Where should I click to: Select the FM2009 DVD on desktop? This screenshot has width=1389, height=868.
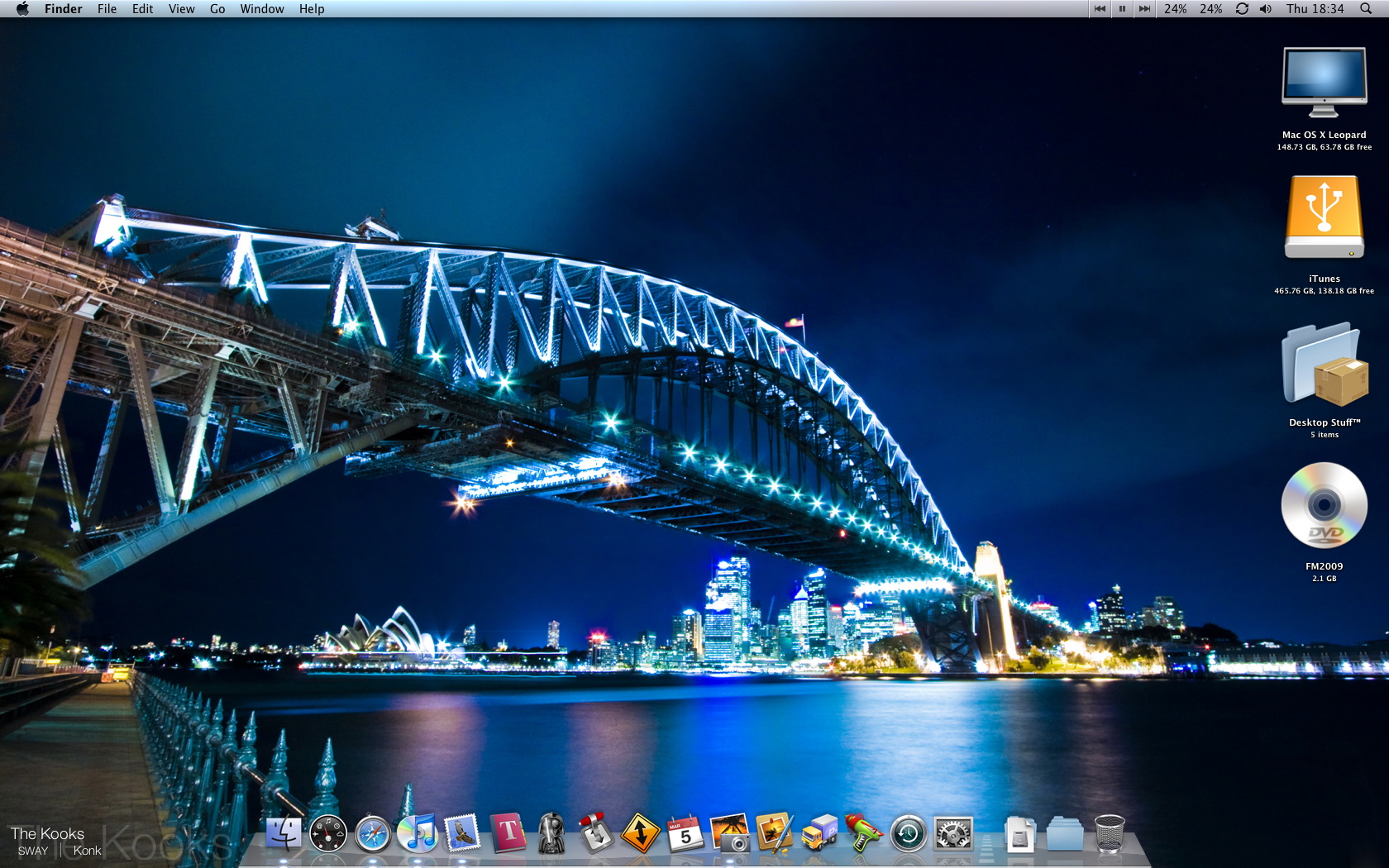(x=1324, y=506)
